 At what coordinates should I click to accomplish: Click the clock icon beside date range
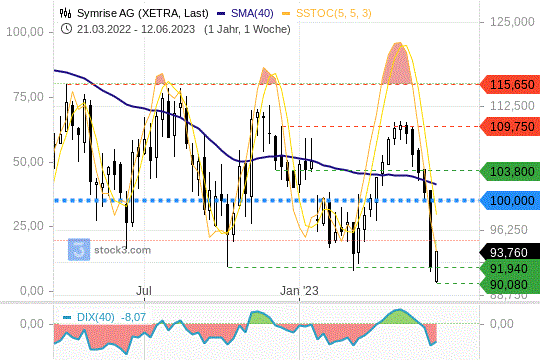point(66,29)
